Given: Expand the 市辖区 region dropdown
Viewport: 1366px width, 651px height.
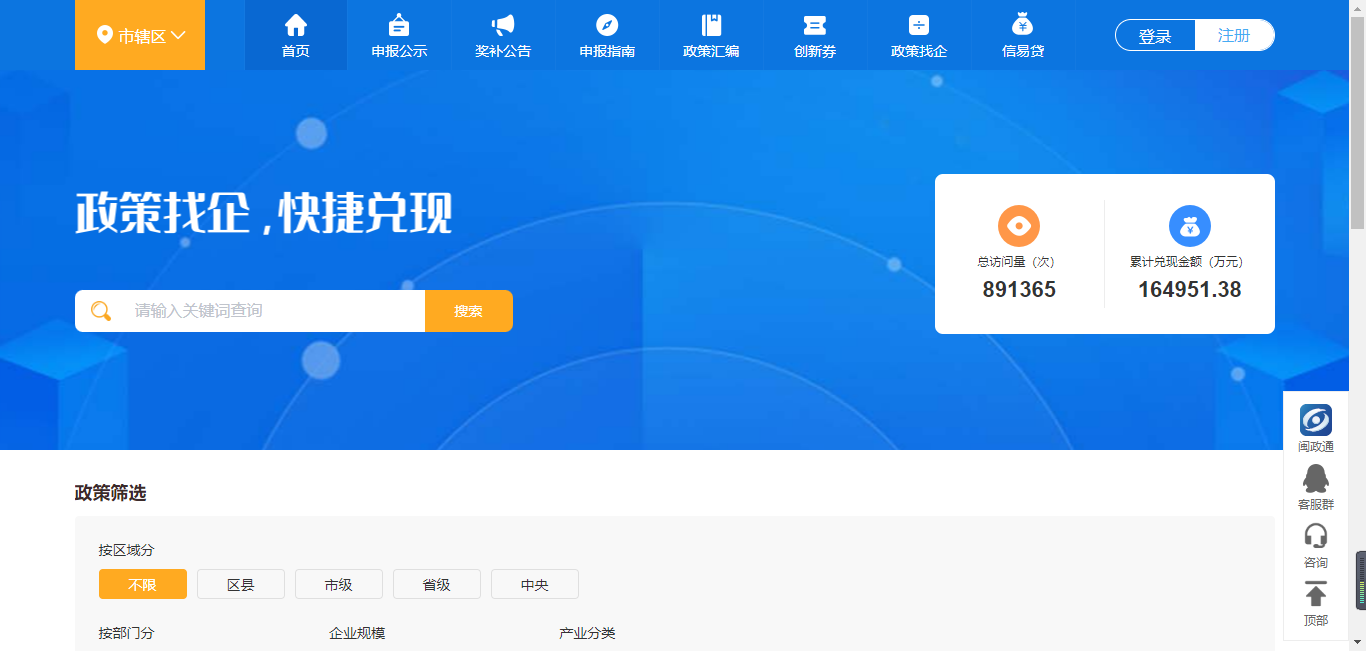Looking at the screenshot, I should point(140,35).
